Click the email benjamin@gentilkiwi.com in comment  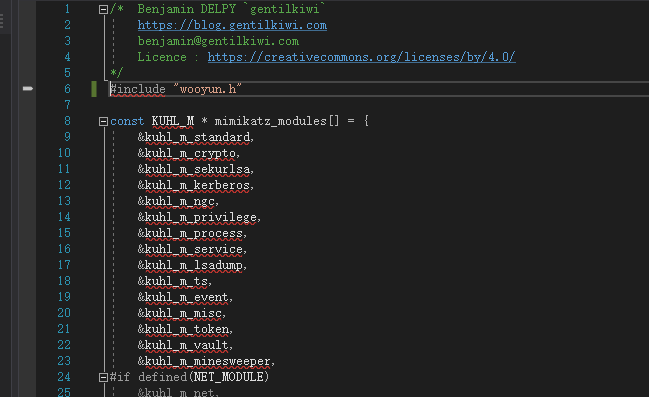click(x=218, y=41)
